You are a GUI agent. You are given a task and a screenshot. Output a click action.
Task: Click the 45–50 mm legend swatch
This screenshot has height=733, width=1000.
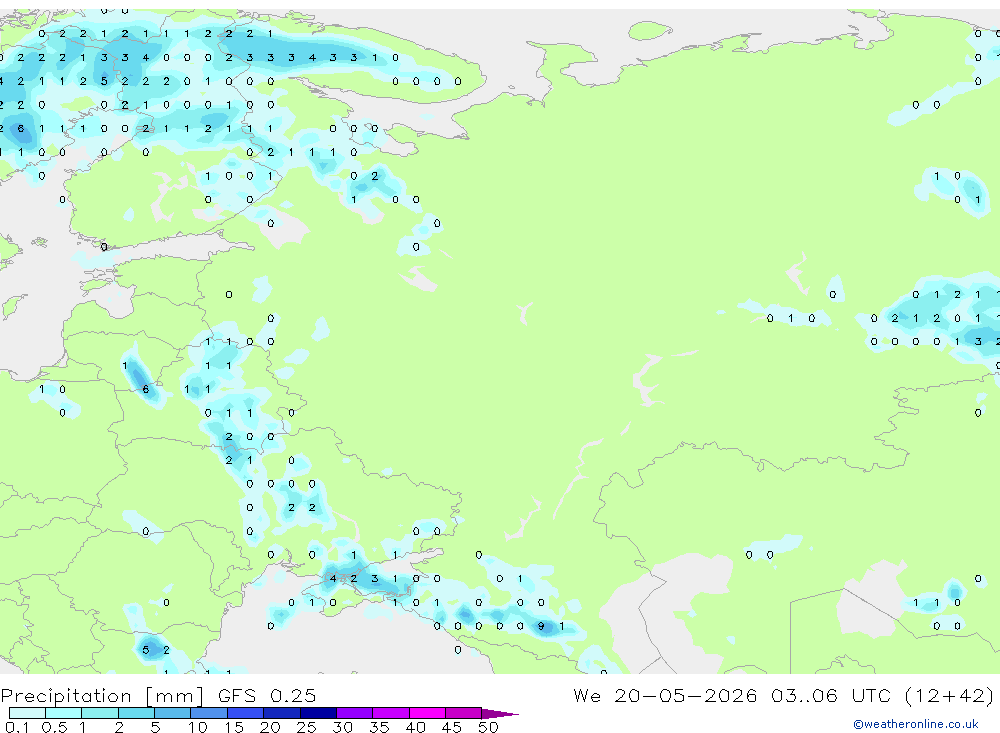click(464, 713)
